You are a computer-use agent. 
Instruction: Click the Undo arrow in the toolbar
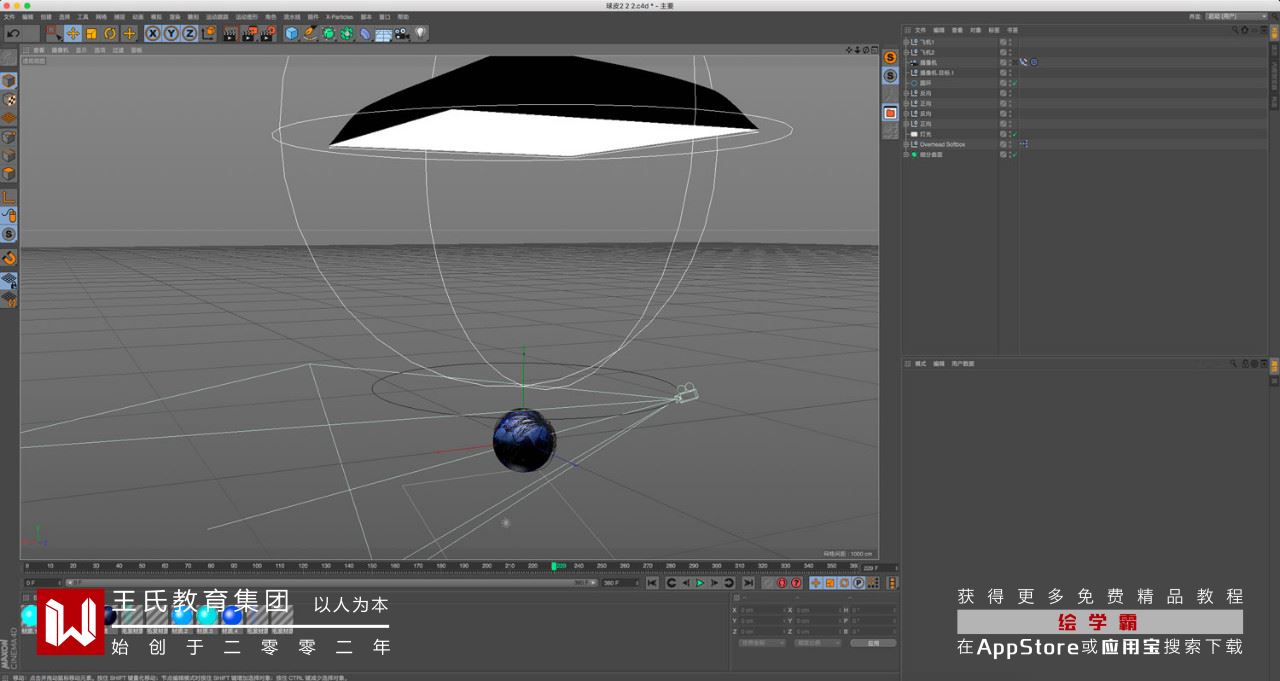[13, 33]
